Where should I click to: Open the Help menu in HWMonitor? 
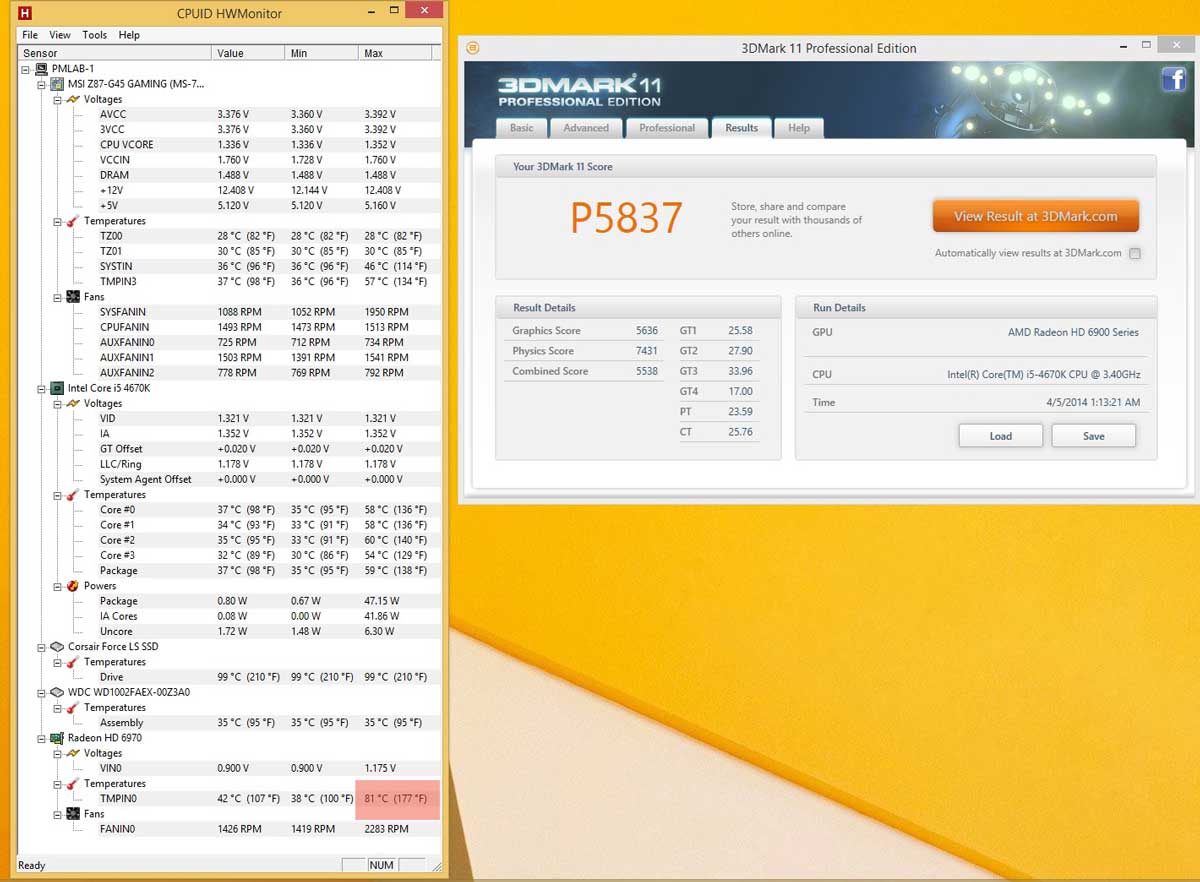pyautogui.click(x=129, y=35)
